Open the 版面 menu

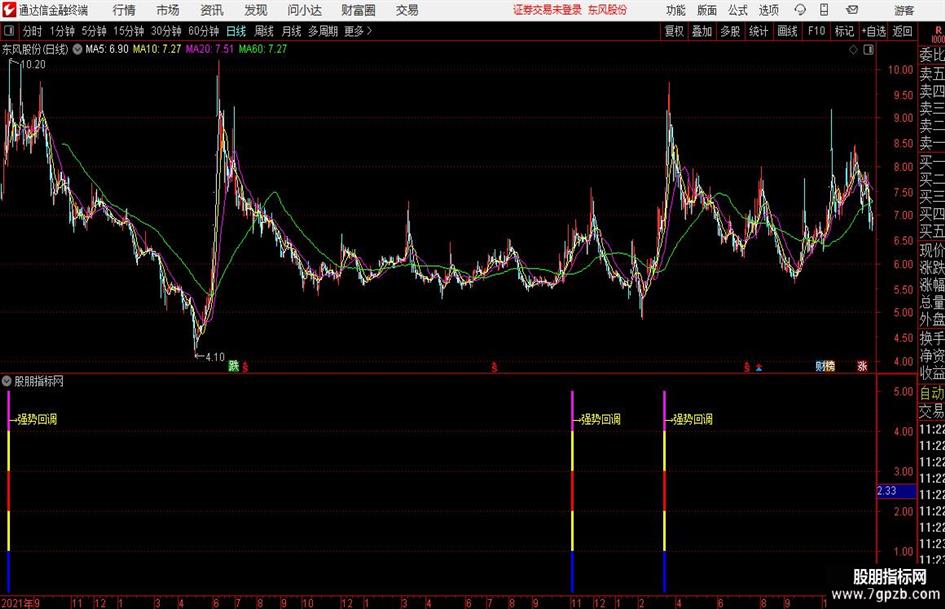click(706, 10)
